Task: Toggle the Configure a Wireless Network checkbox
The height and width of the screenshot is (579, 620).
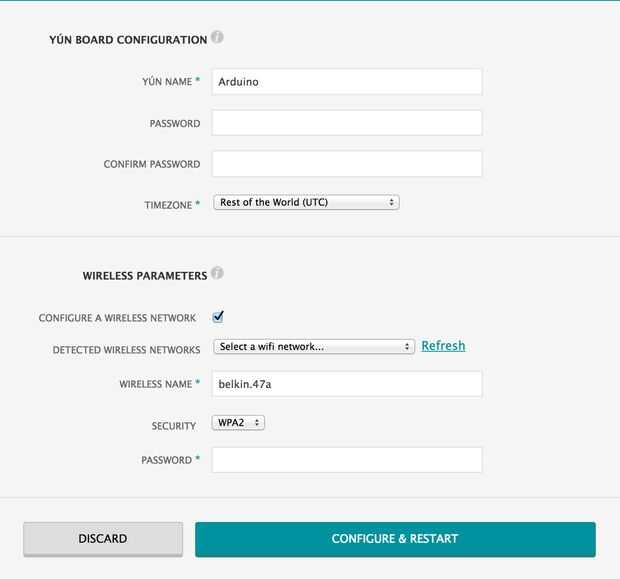Action: (x=218, y=317)
